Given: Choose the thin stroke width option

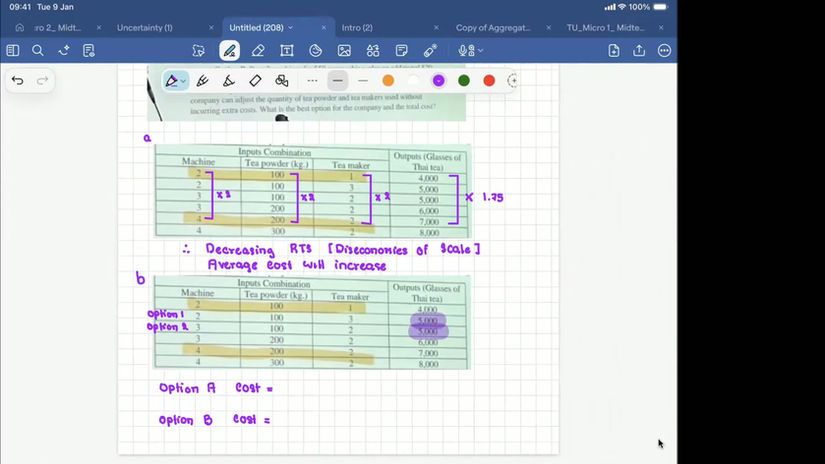Looking at the screenshot, I should coord(363,80).
